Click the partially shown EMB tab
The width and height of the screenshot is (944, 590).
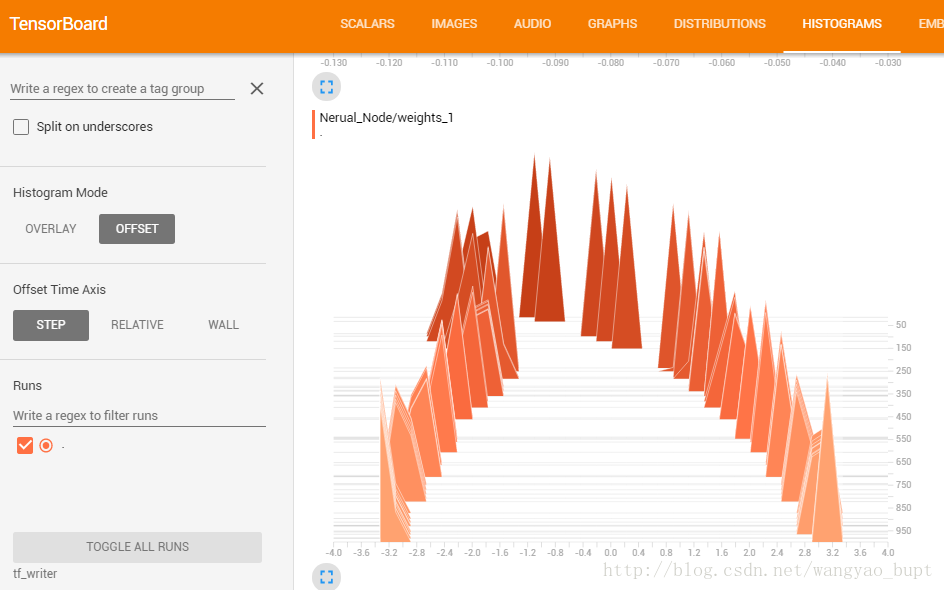[931, 24]
